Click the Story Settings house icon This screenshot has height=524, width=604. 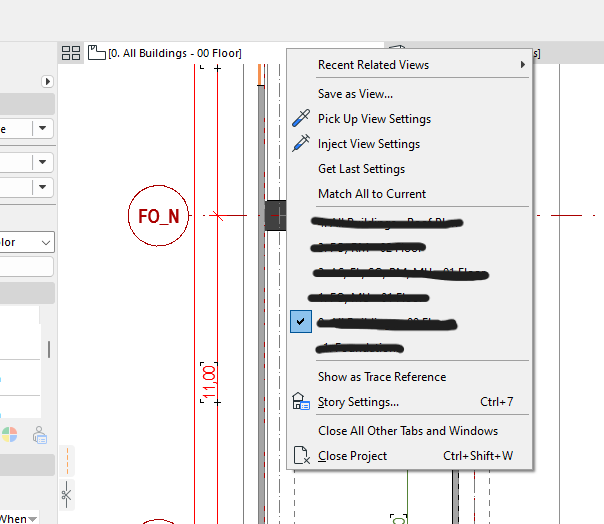click(x=301, y=401)
